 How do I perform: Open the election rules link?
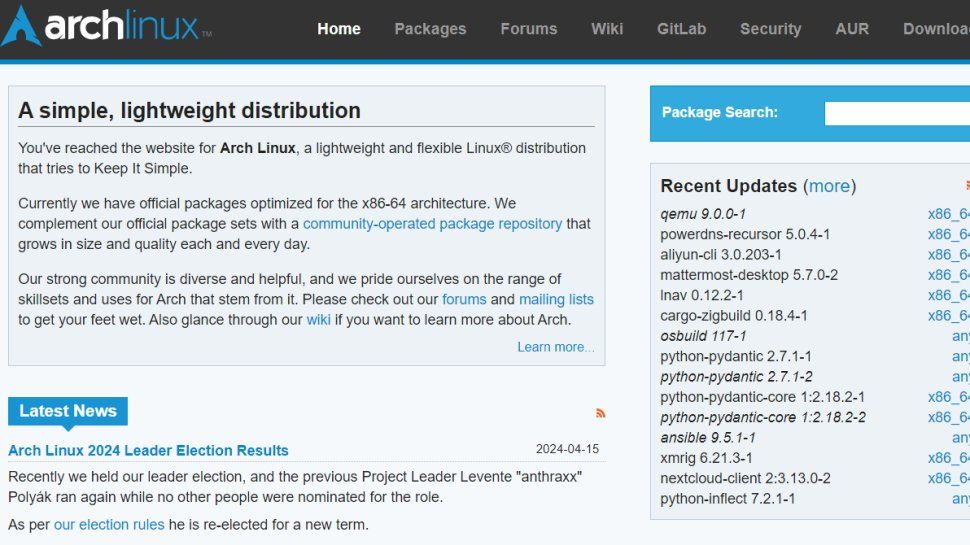pos(109,524)
